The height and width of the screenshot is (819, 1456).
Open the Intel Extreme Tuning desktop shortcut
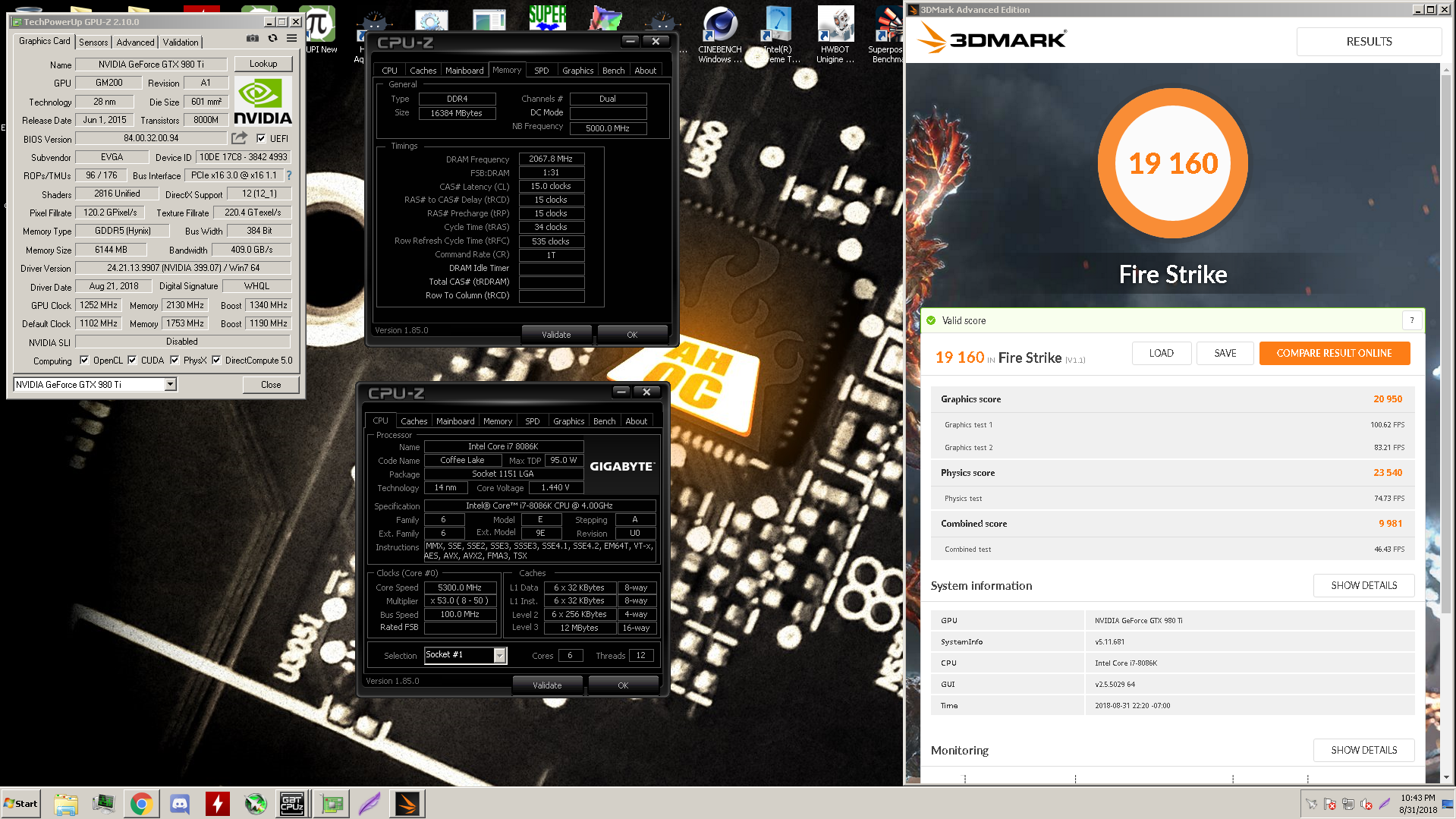(x=778, y=35)
